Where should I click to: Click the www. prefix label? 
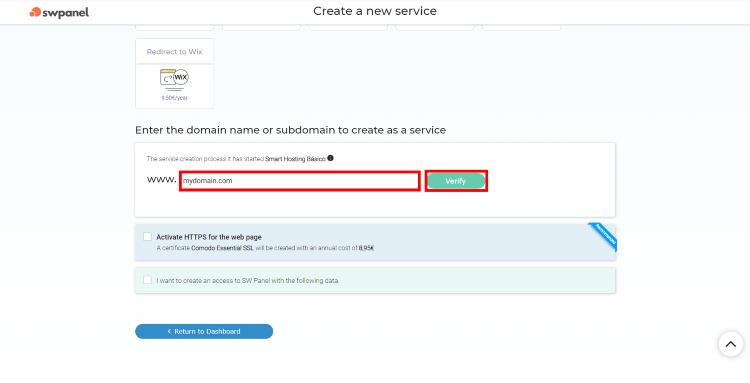tap(162, 180)
